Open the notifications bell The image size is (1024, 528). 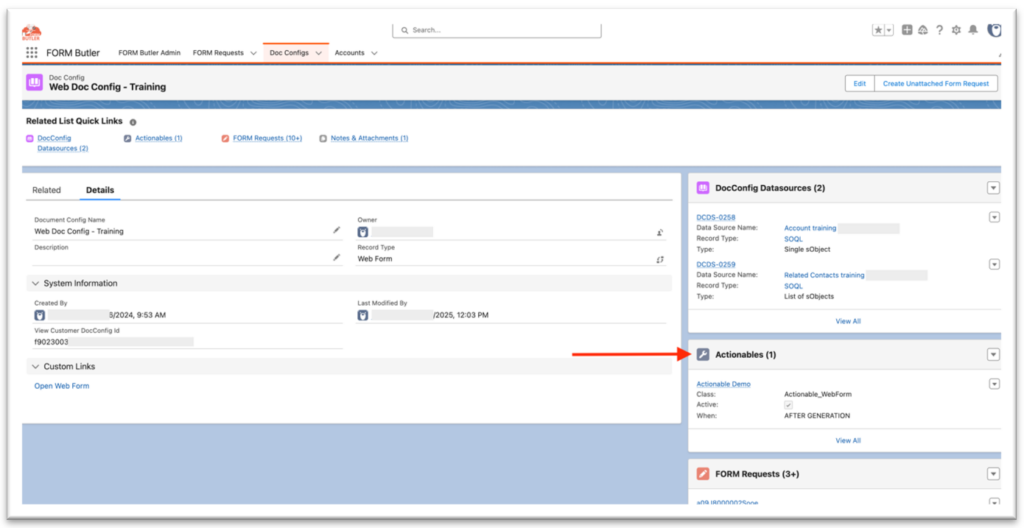pos(973,31)
